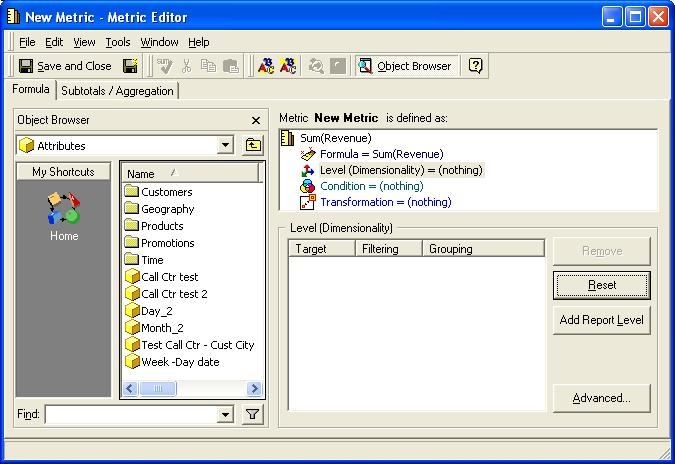Open the Tools menu
The width and height of the screenshot is (675, 464).
pyautogui.click(x=118, y=42)
